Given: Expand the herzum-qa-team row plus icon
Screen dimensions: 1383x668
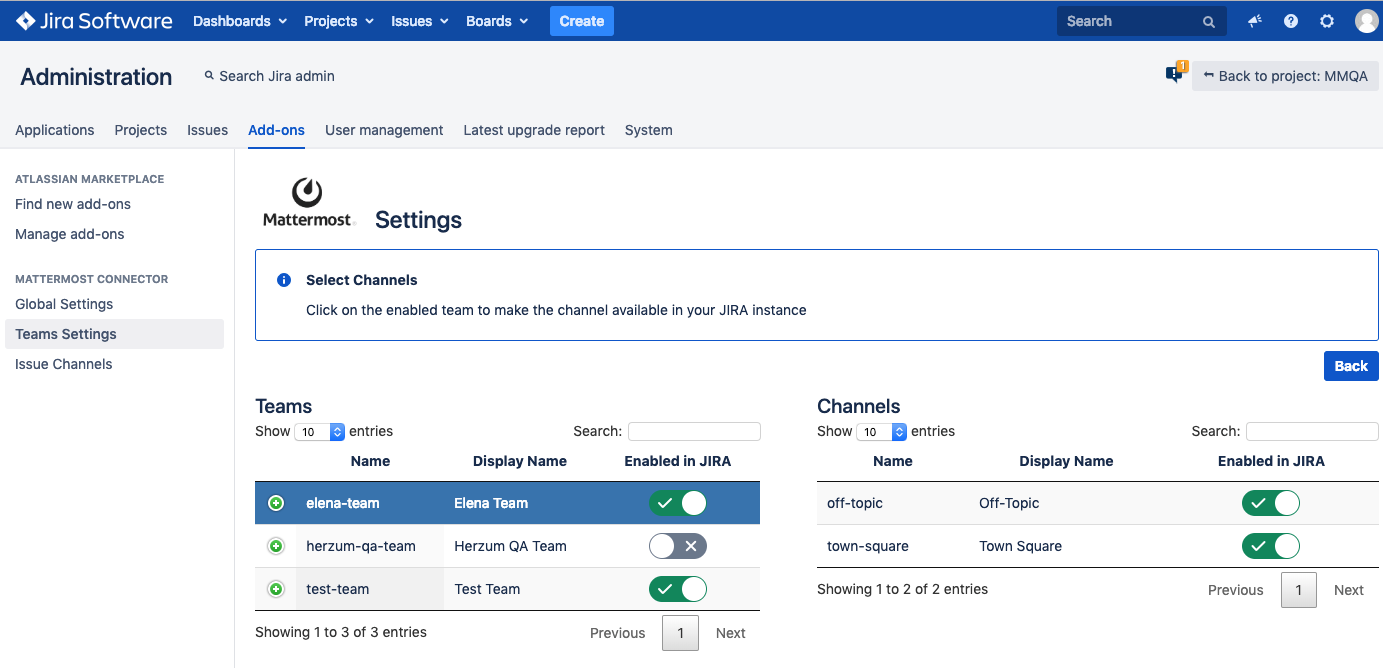Looking at the screenshot, I should (x=276, y=546).
